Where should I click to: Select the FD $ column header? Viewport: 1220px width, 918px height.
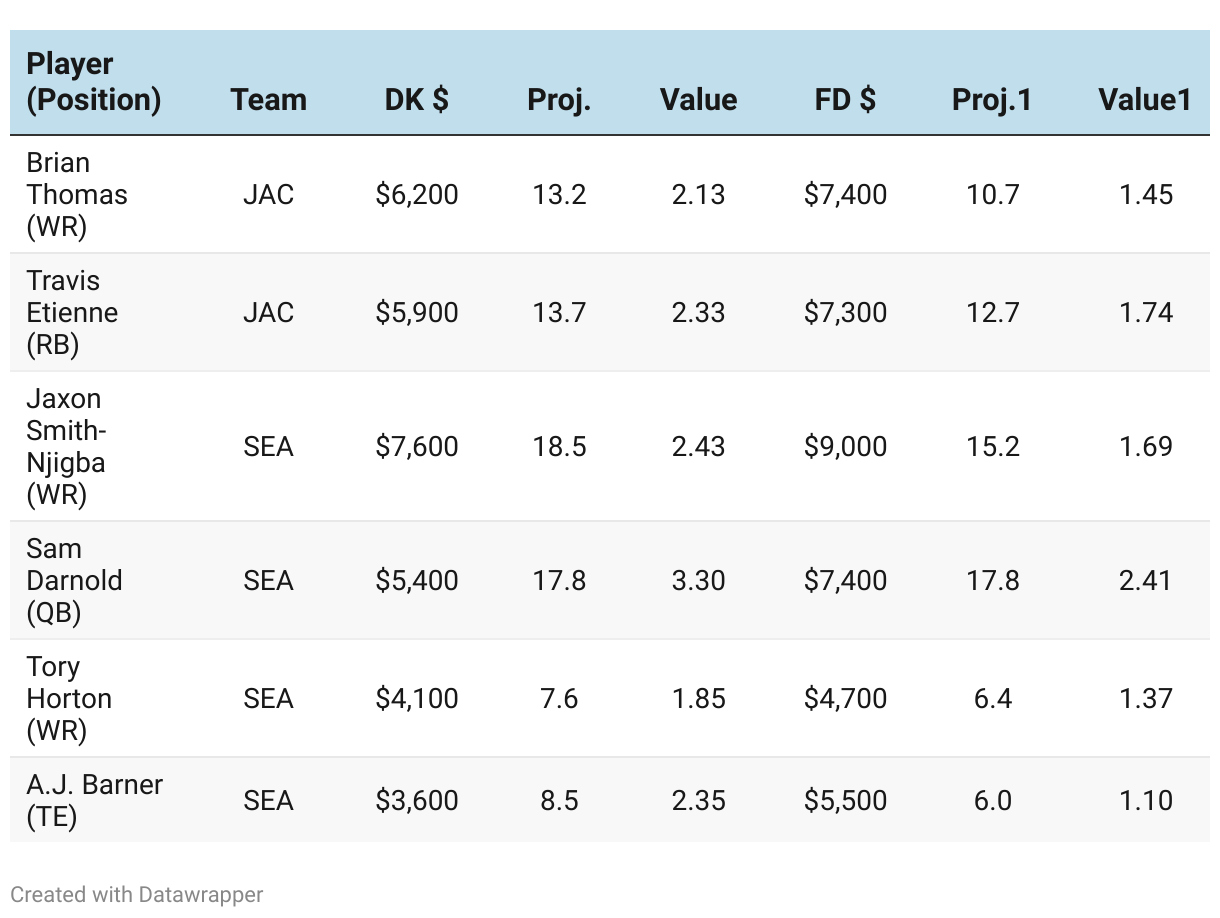coord(845,100)
